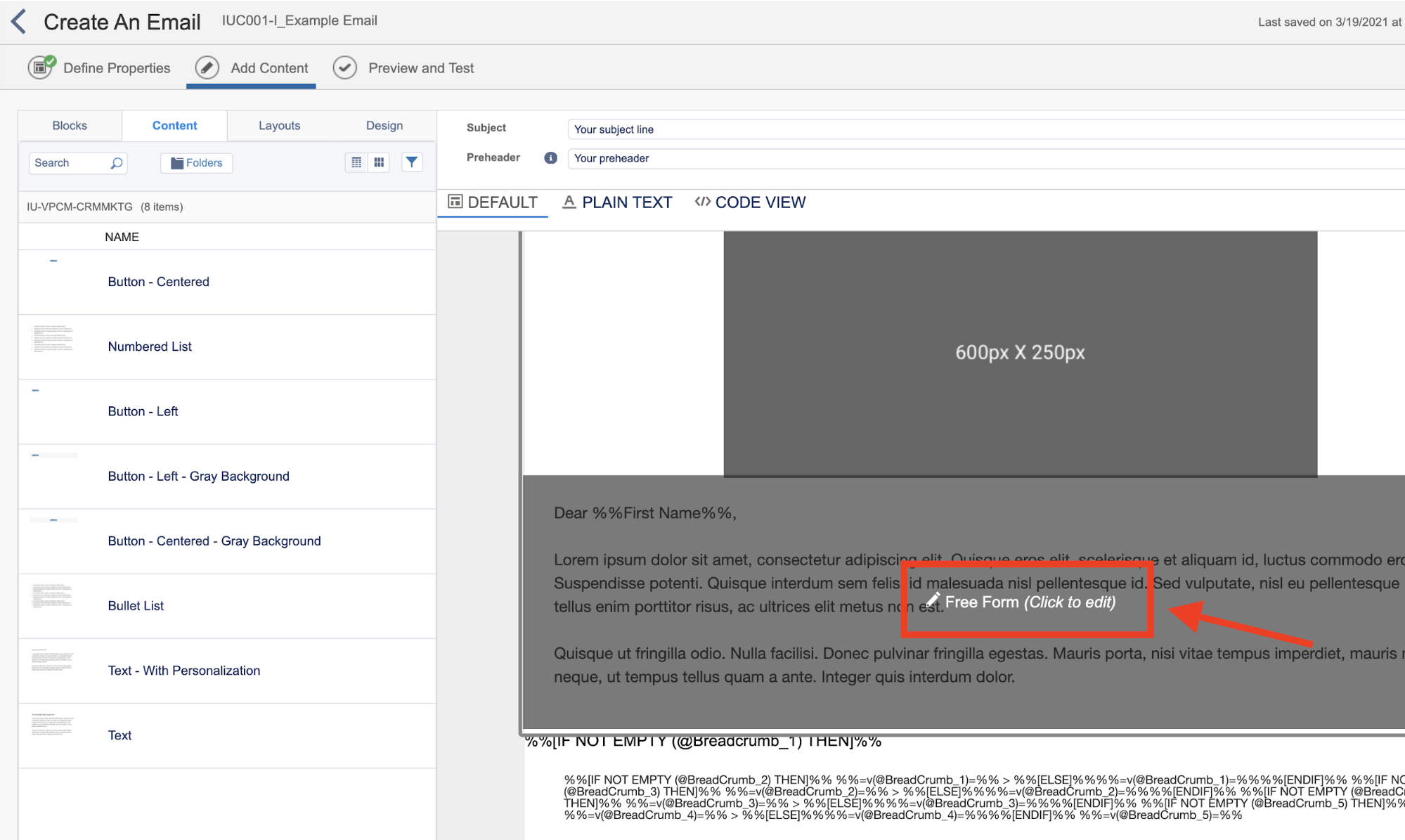Click the Define Properties step icon
This screenshot has width=1405, height=840.
(x=41, y=67)
